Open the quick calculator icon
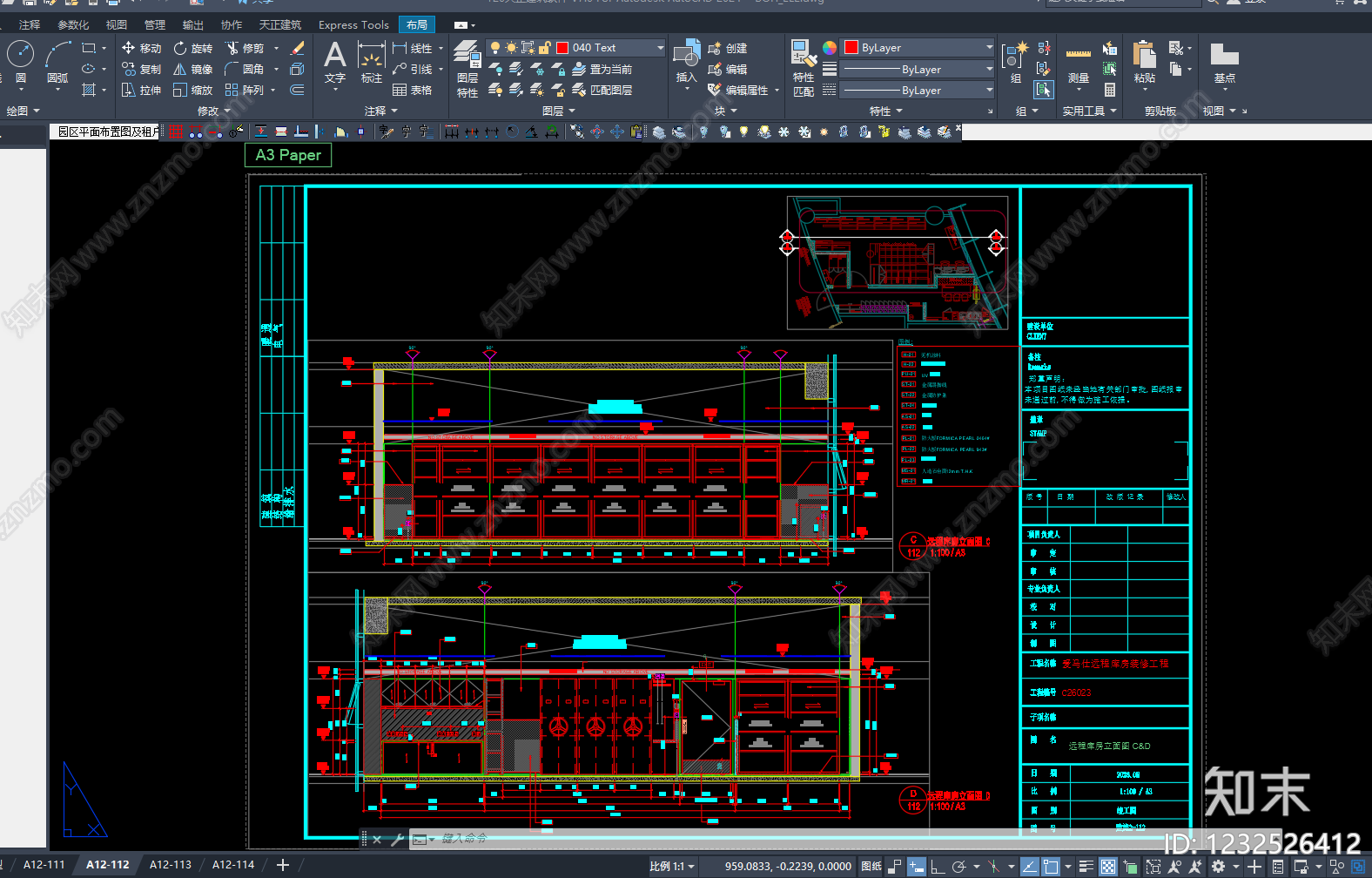1372x878 pixels. tap(1110, 90)
